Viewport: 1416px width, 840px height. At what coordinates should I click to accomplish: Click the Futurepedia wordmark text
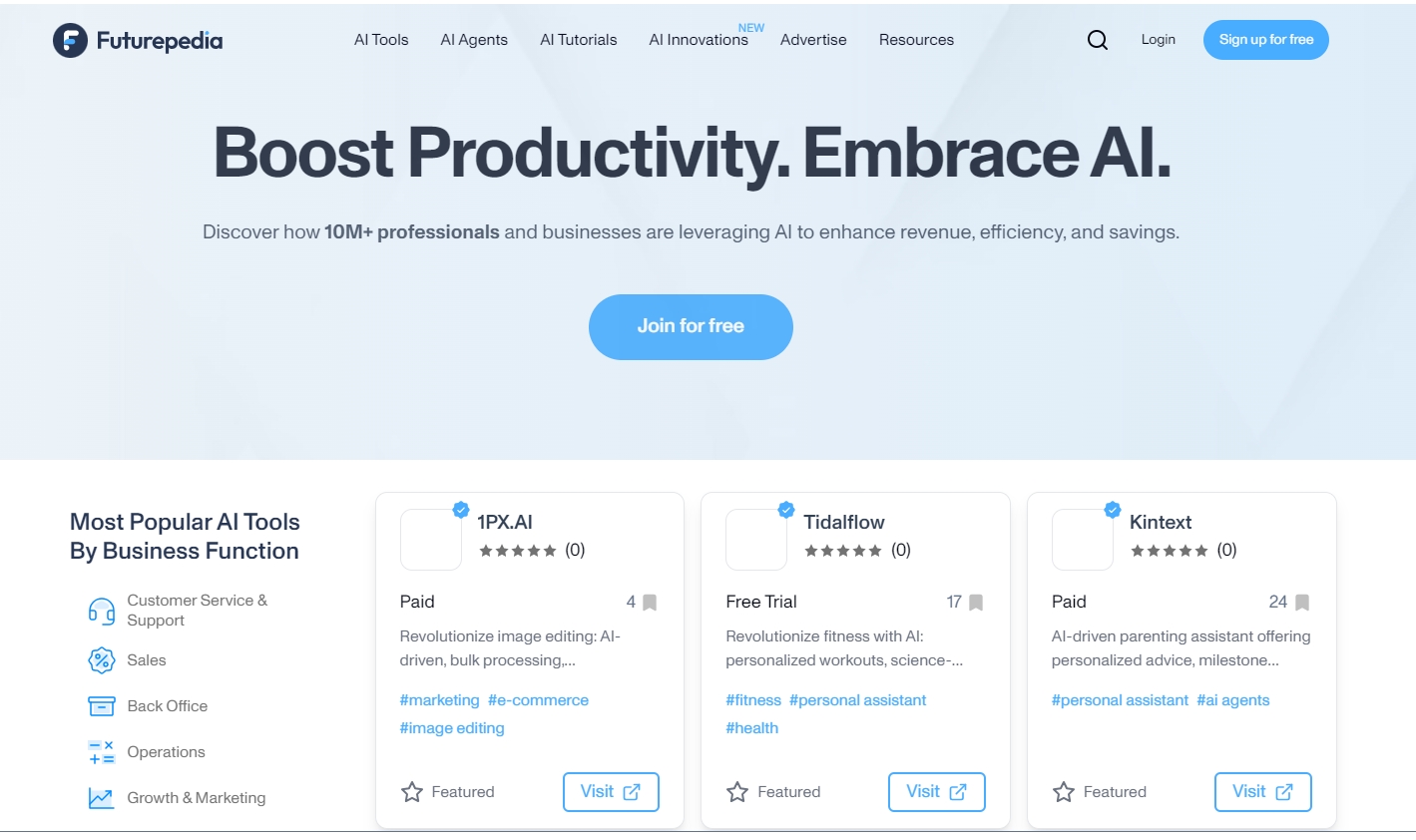coord(160,41)
